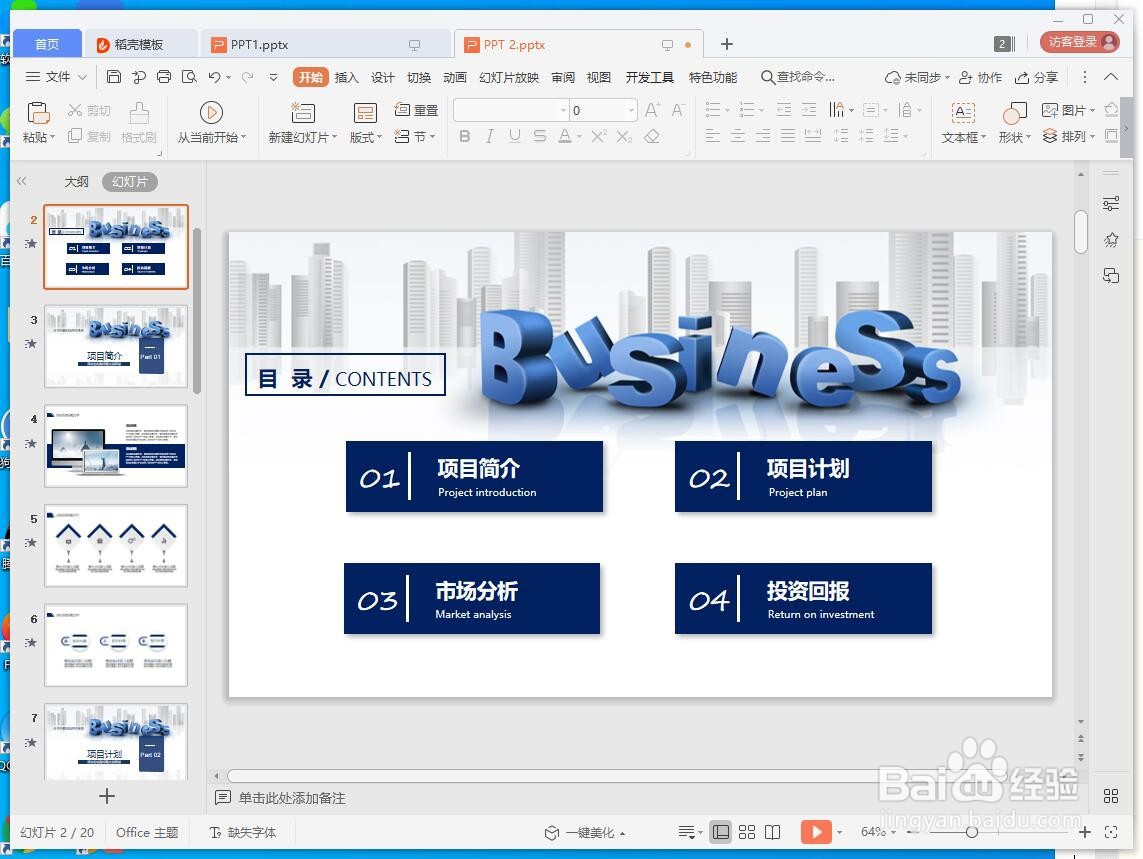Open Print Preview icon

click(190, 77)
